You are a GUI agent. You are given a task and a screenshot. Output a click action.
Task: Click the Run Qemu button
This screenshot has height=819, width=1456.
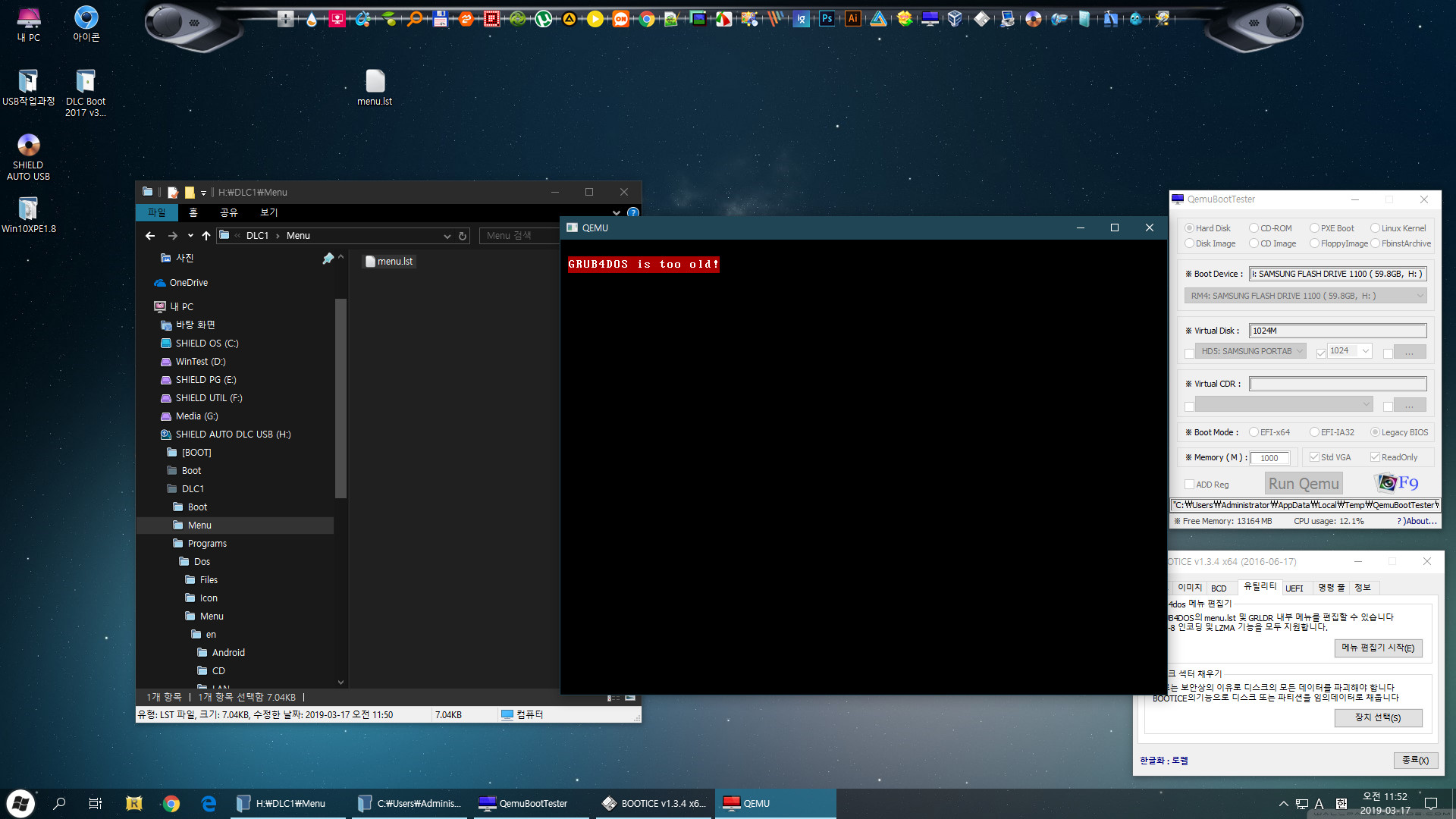[1304, 484]
